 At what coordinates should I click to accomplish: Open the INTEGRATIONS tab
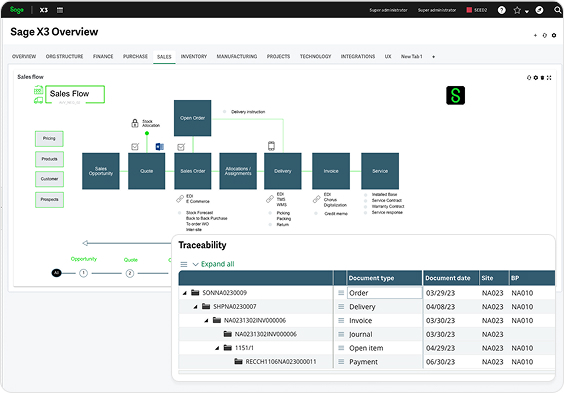[358, 56]
